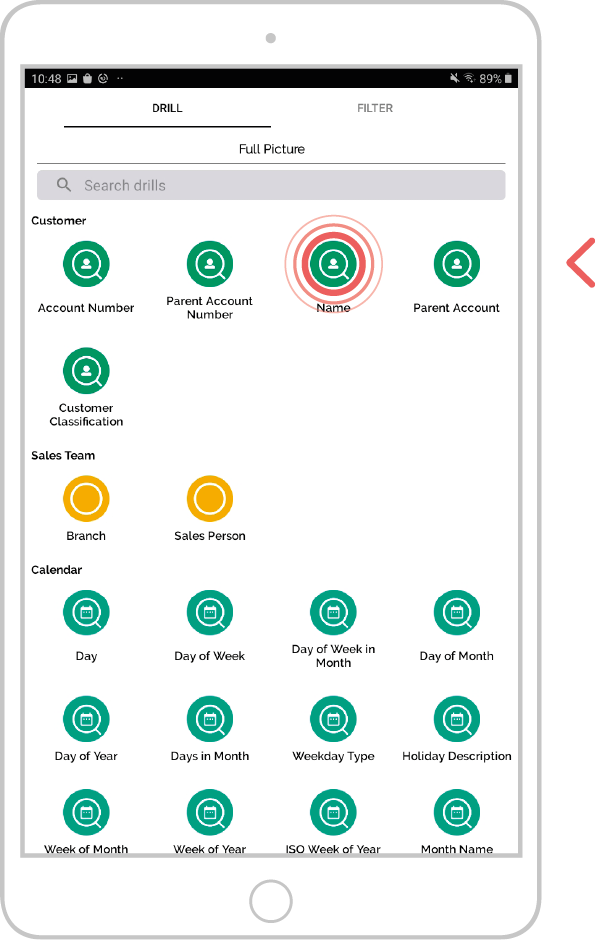Open the Customer Classification drill
The height and width of the screenshot is (940, 596).
[86, 370]
